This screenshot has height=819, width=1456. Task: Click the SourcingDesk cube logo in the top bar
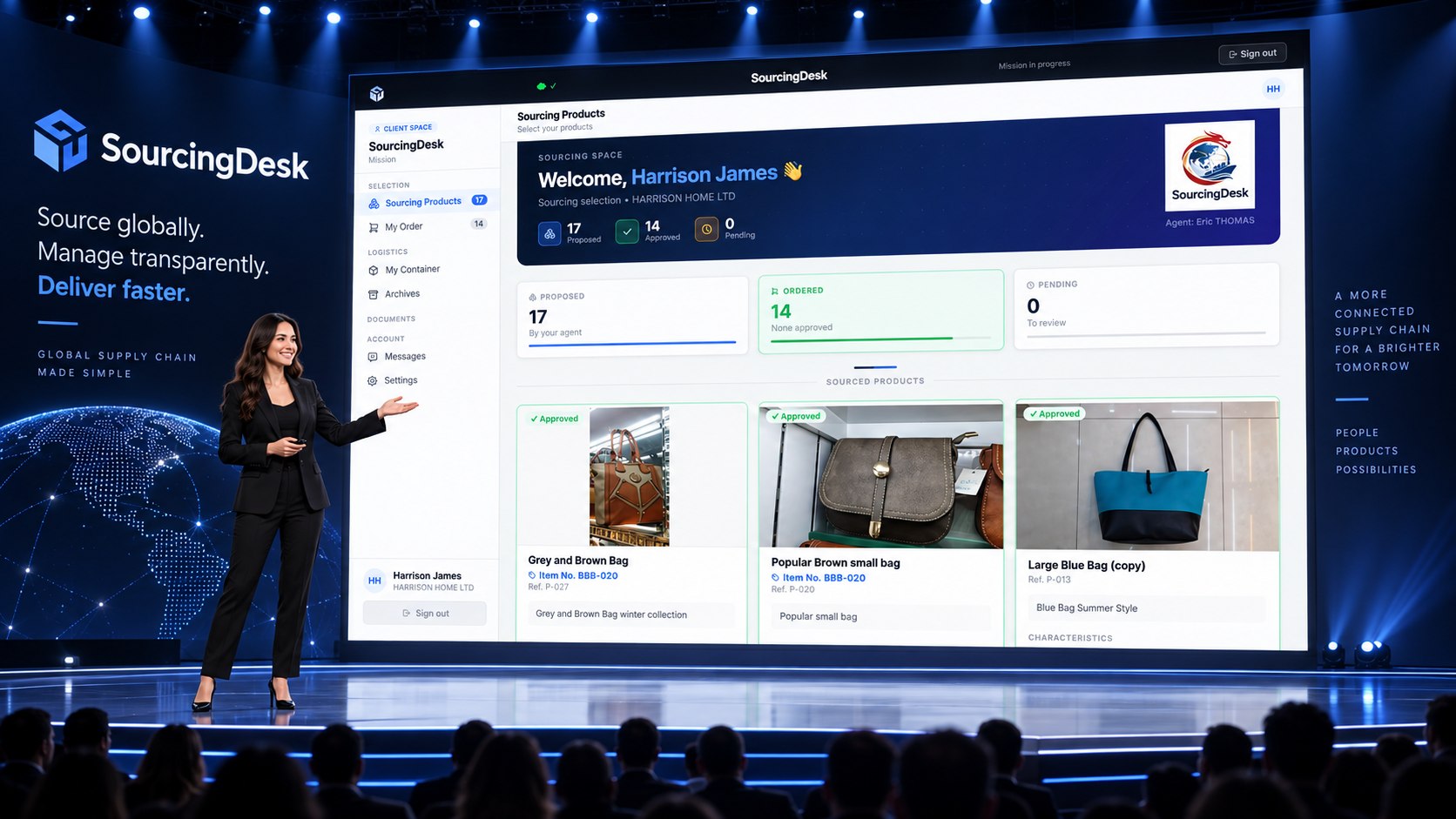pyautogui.click(x=377, y=94)
